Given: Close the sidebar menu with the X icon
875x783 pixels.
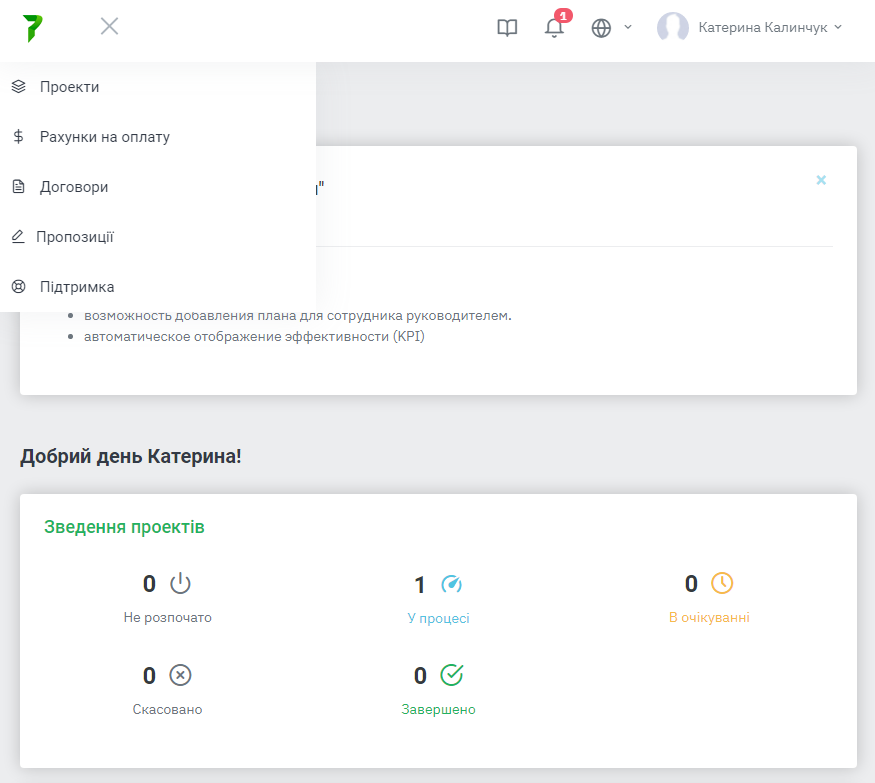Looking at the screenshot, I should point(110,27).
